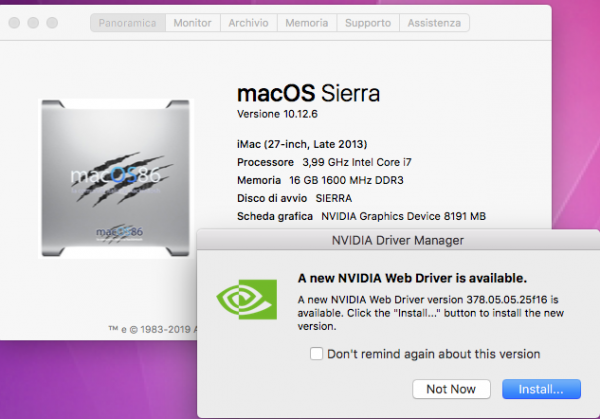Select the Archivio tab
The width and height of the screenshot is (600, 419).
(x=248, y=23)
